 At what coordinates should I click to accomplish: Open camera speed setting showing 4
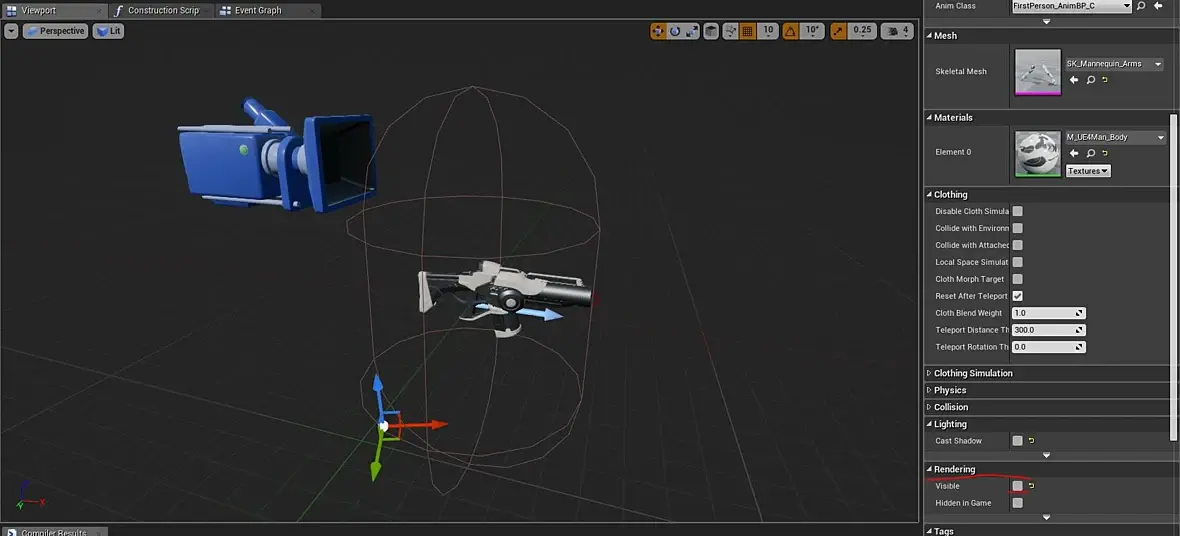(897, 31)
